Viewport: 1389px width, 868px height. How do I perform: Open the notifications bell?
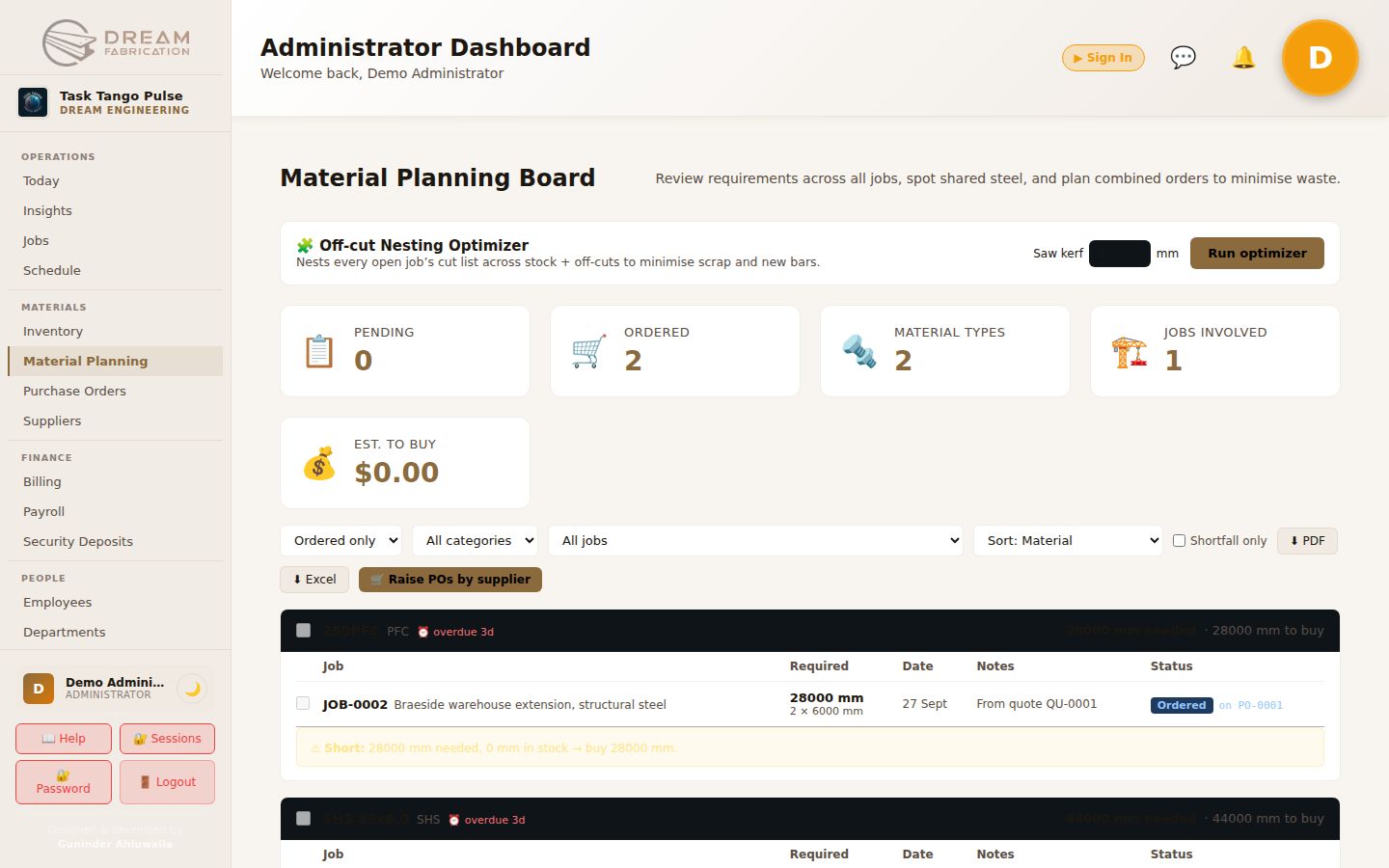[x=1244, y=58]
